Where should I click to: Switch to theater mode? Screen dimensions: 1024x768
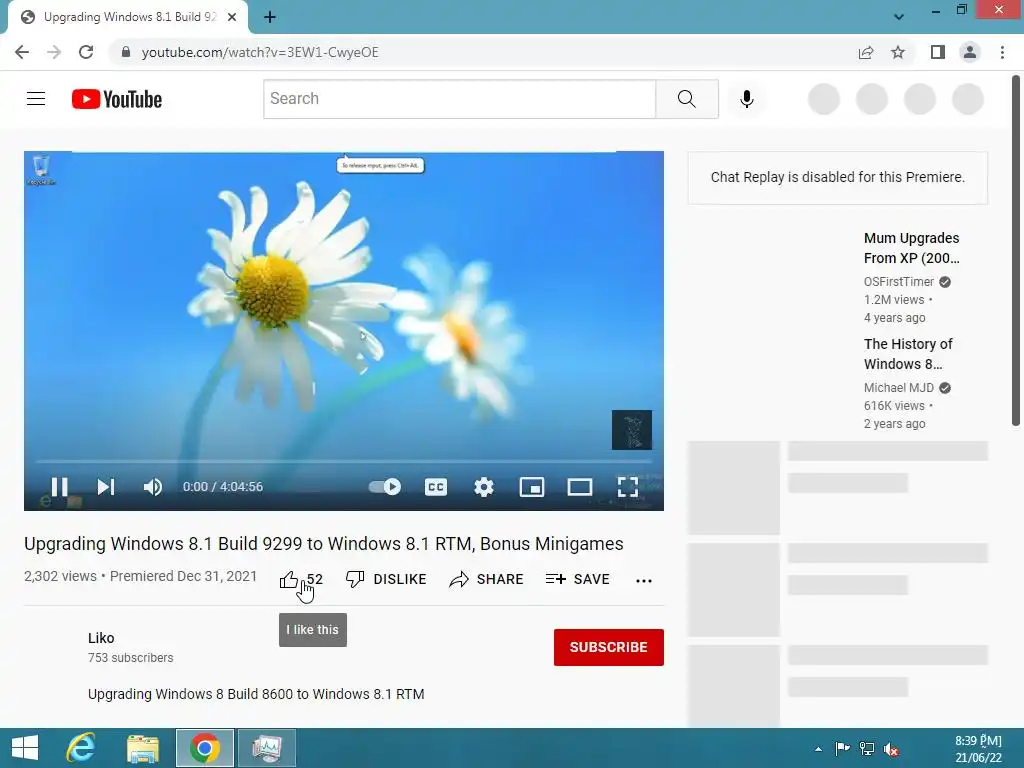pyautogui.click(x=580, y=487)
